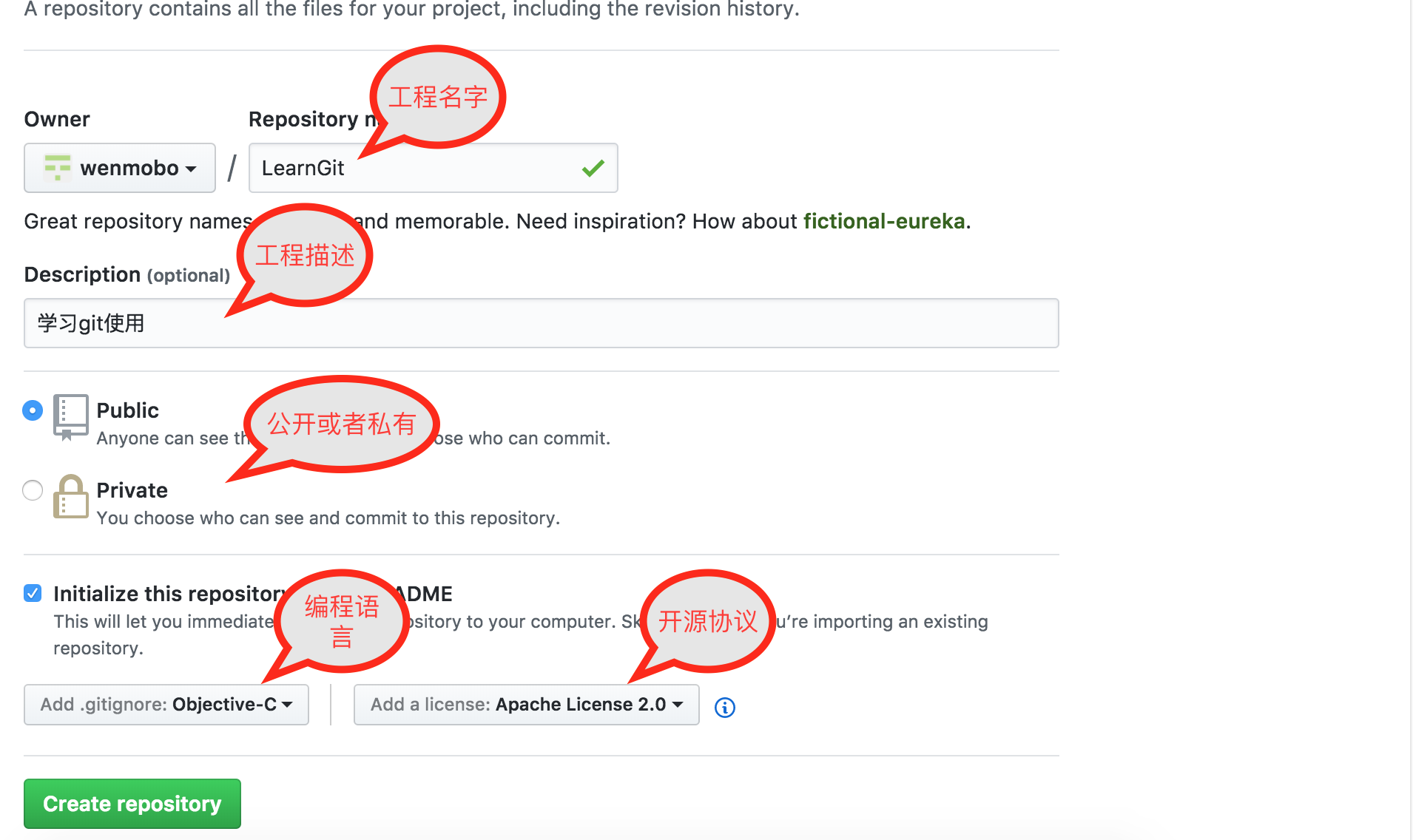Click the wenmobo owner avatar icon

coord(58,168)
